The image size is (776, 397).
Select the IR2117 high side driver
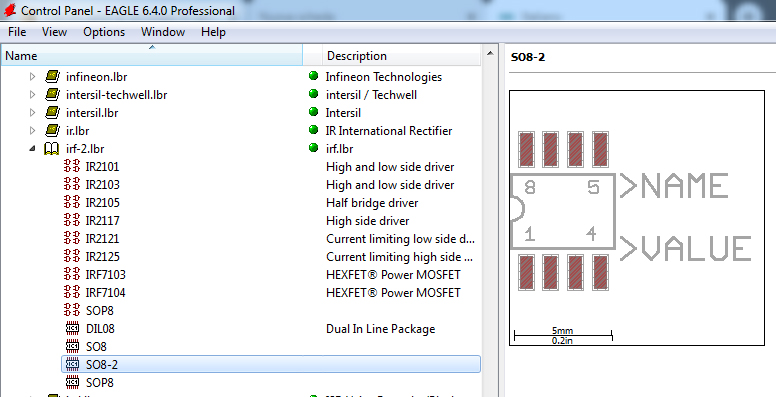click(x=270, y=221)
